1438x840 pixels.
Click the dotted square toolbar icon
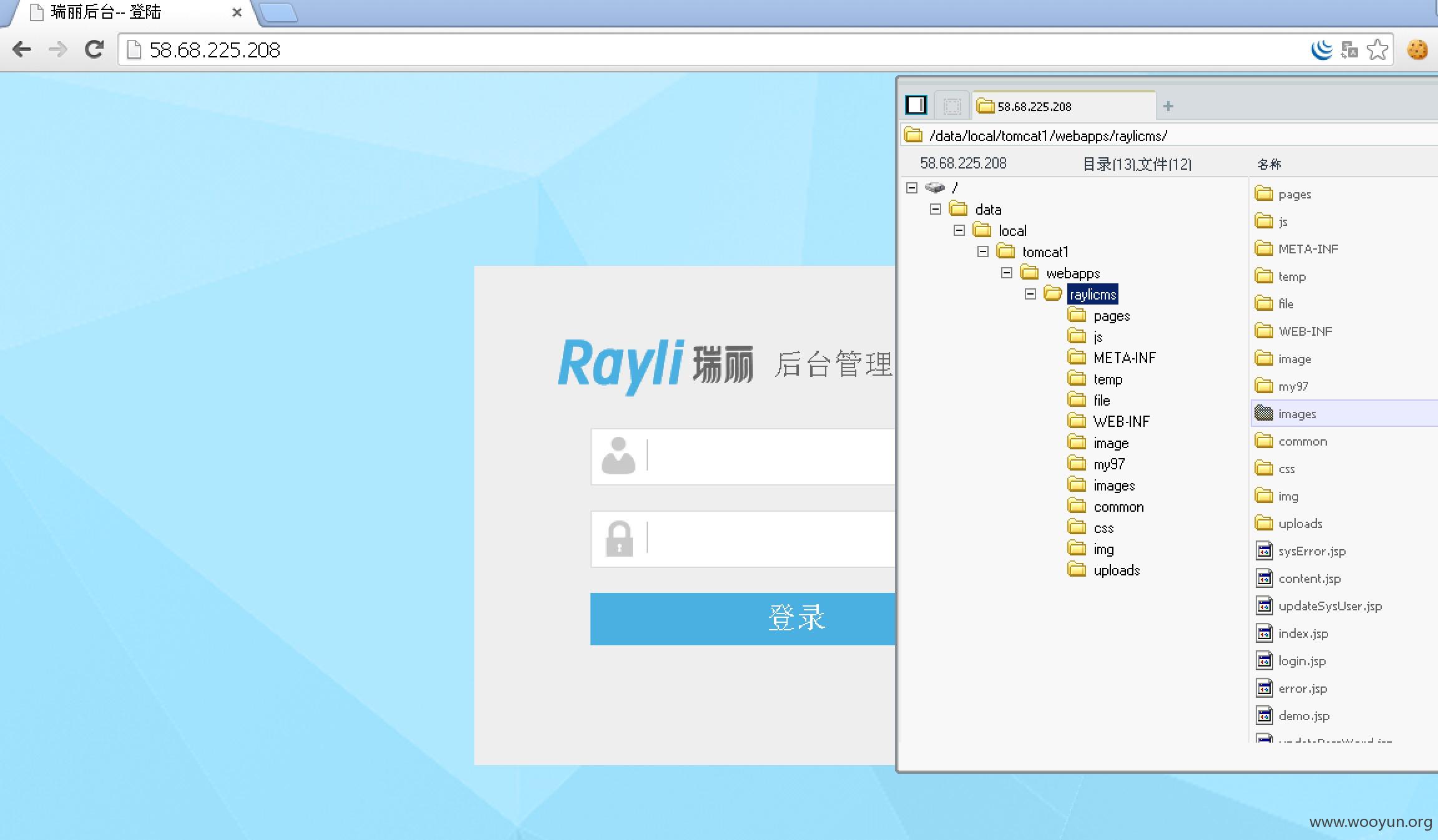(x=952, y=106)
